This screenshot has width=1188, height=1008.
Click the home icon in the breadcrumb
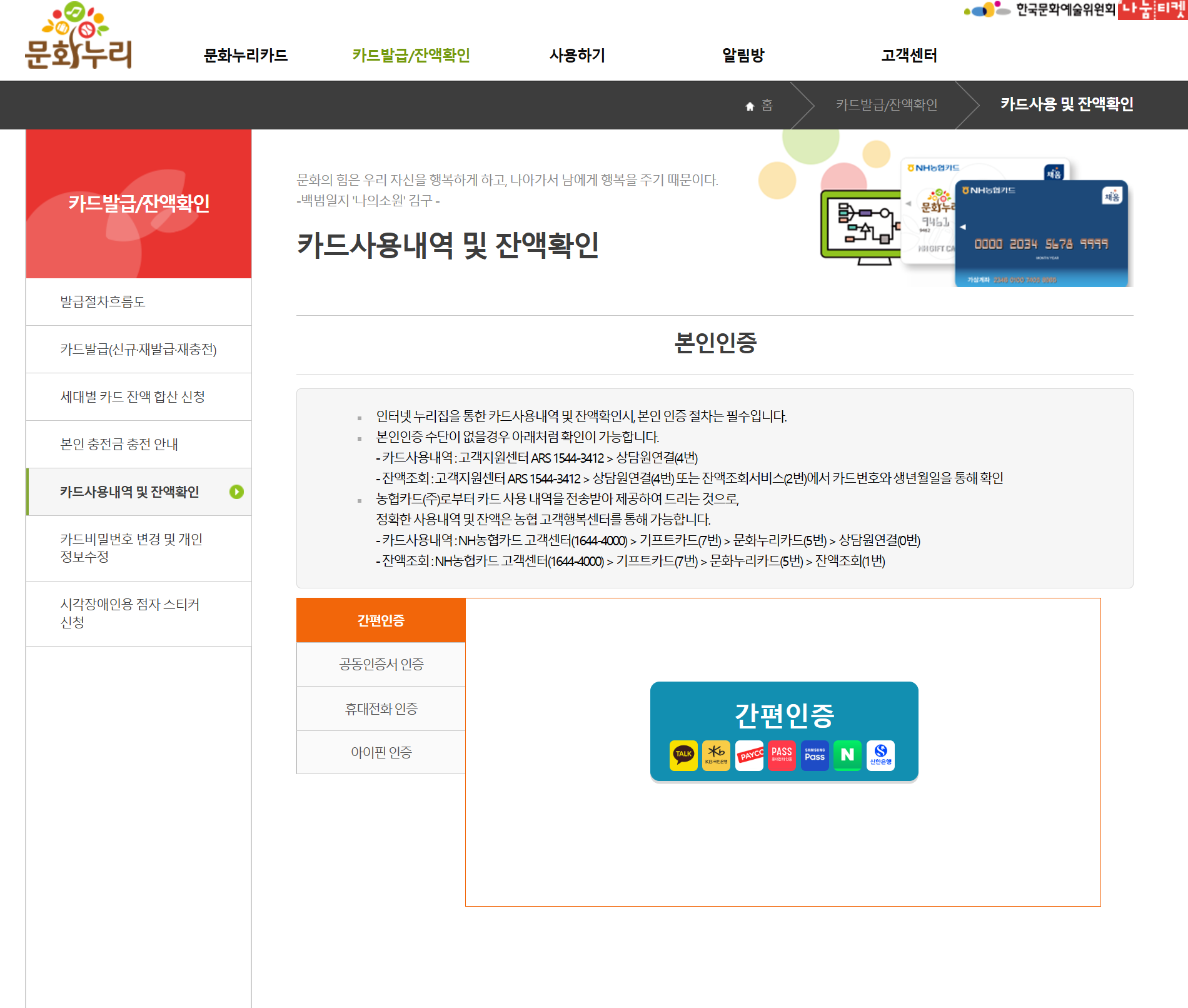coord(750,105)
